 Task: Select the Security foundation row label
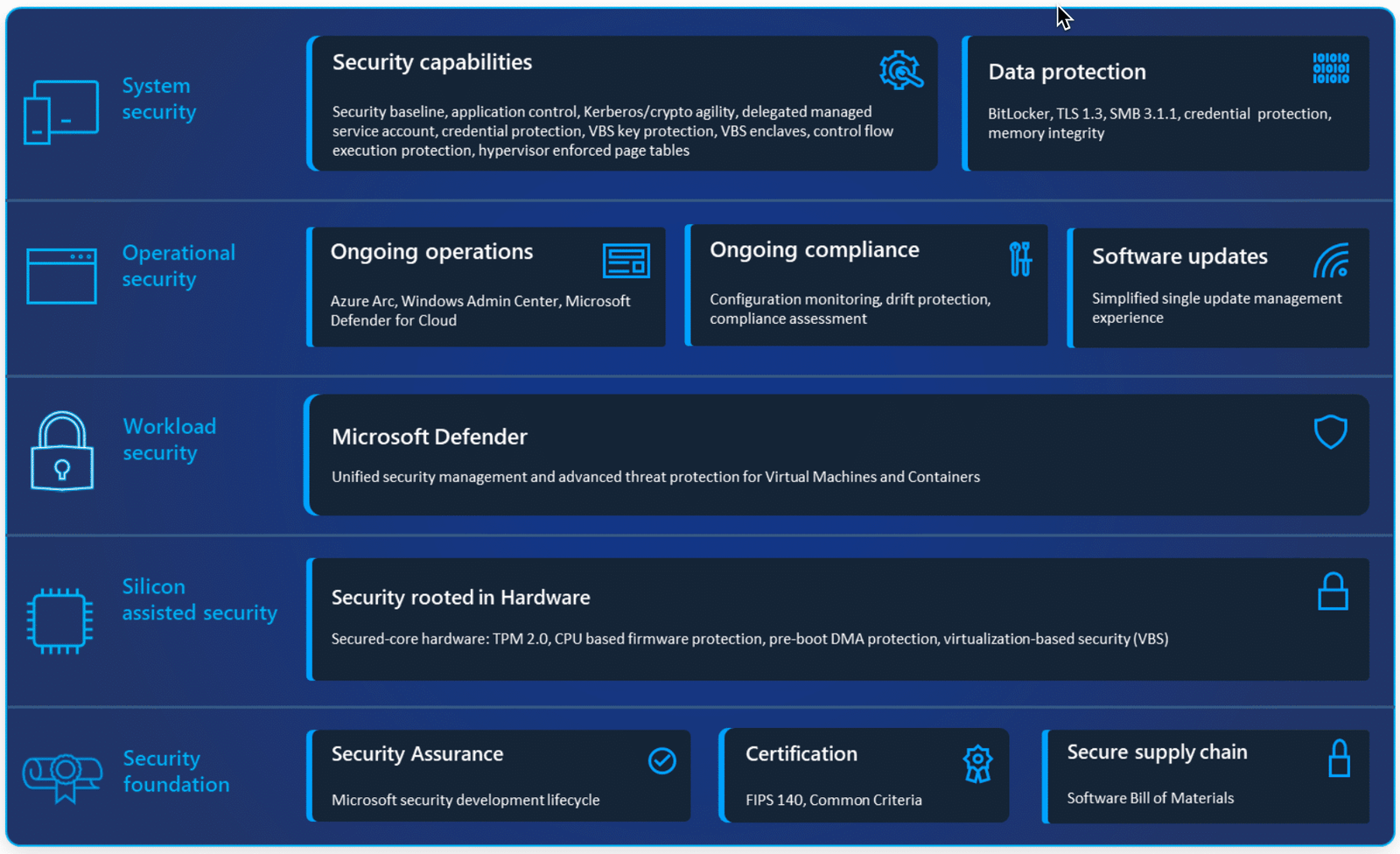175,771
